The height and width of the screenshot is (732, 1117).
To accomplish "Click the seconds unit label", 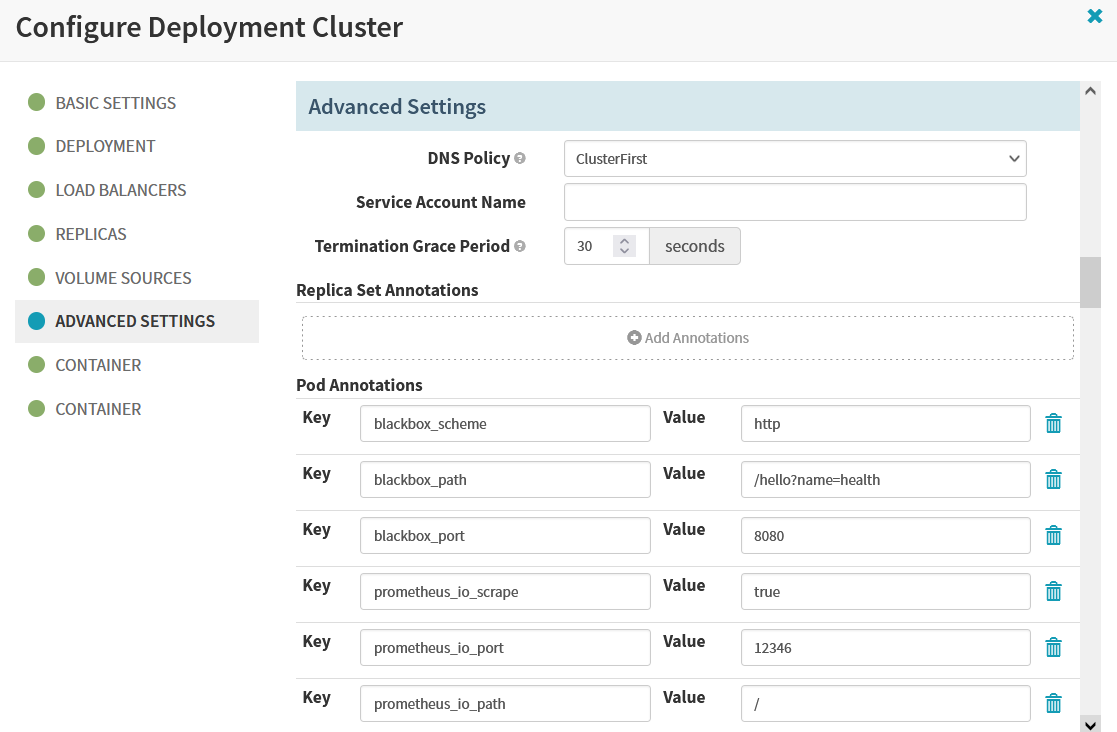I will point(695,246).
